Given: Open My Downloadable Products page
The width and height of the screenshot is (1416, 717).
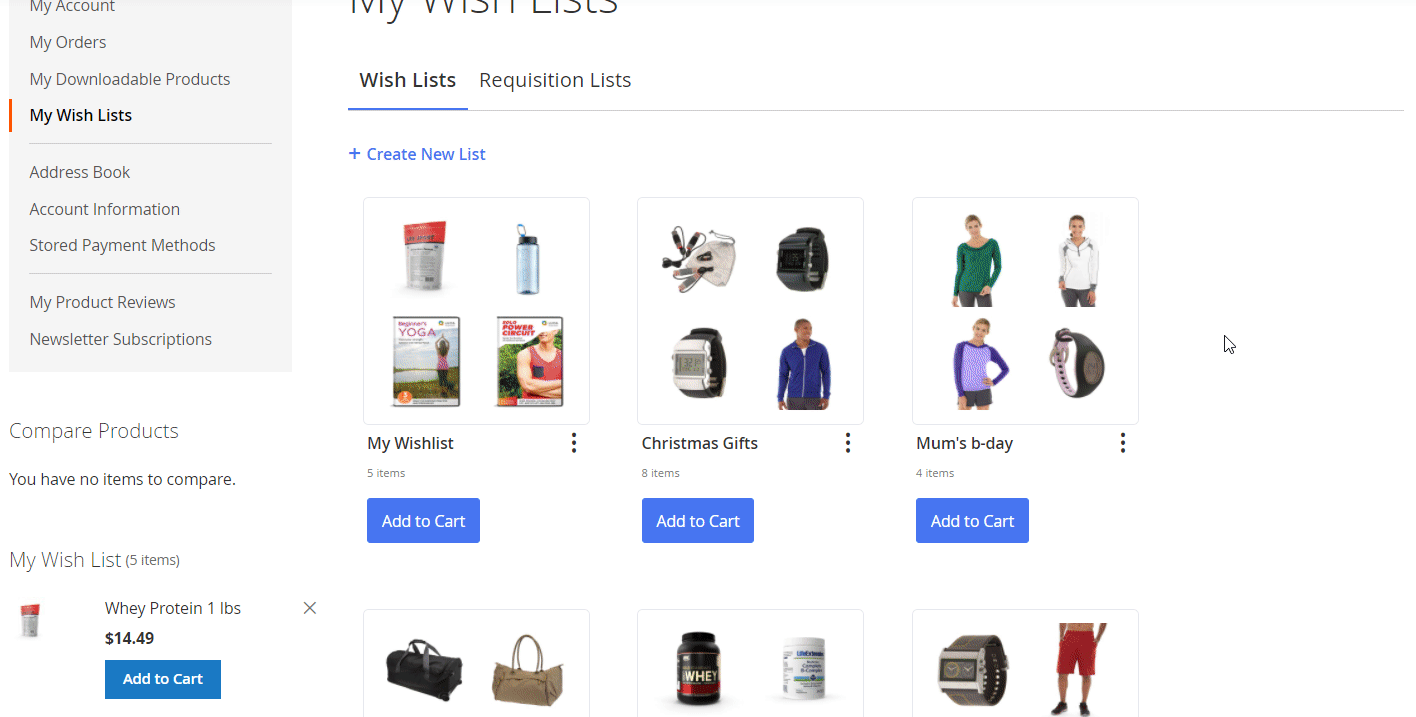Looking at the screenshot, I should [130, 79].
